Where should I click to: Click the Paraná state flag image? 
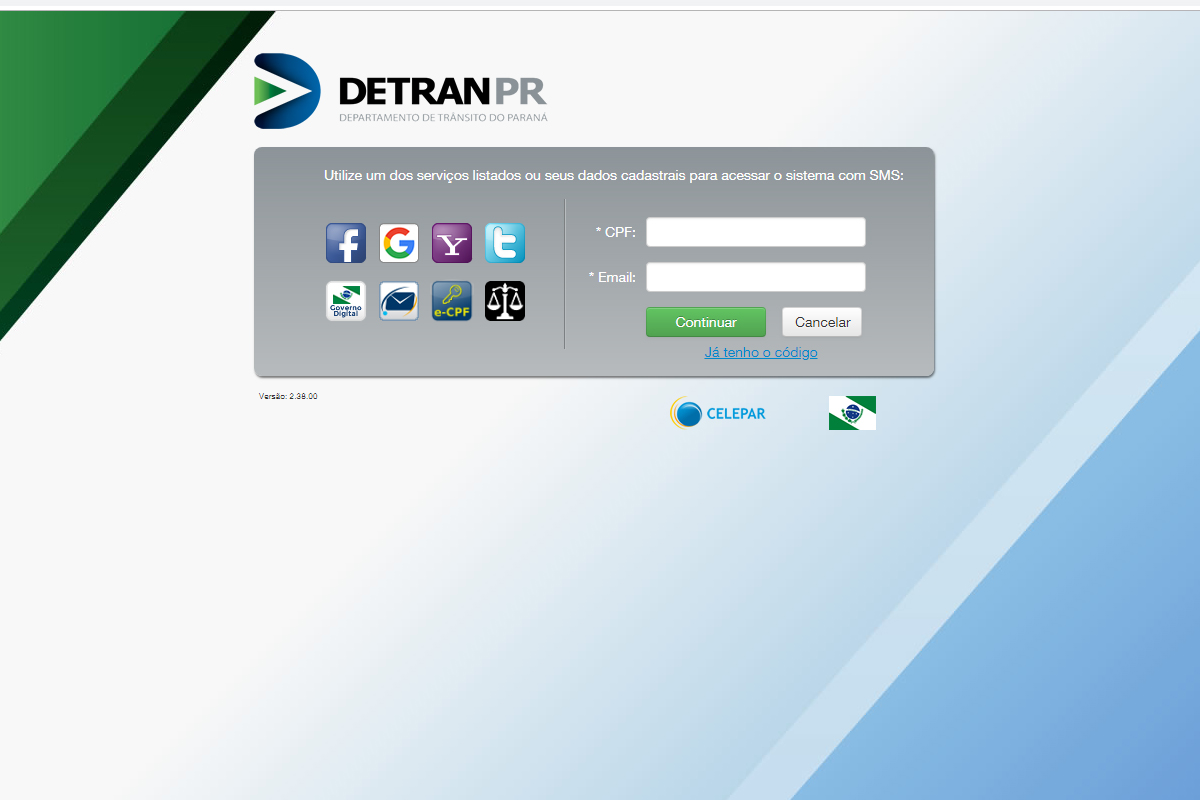pos(852,413)
